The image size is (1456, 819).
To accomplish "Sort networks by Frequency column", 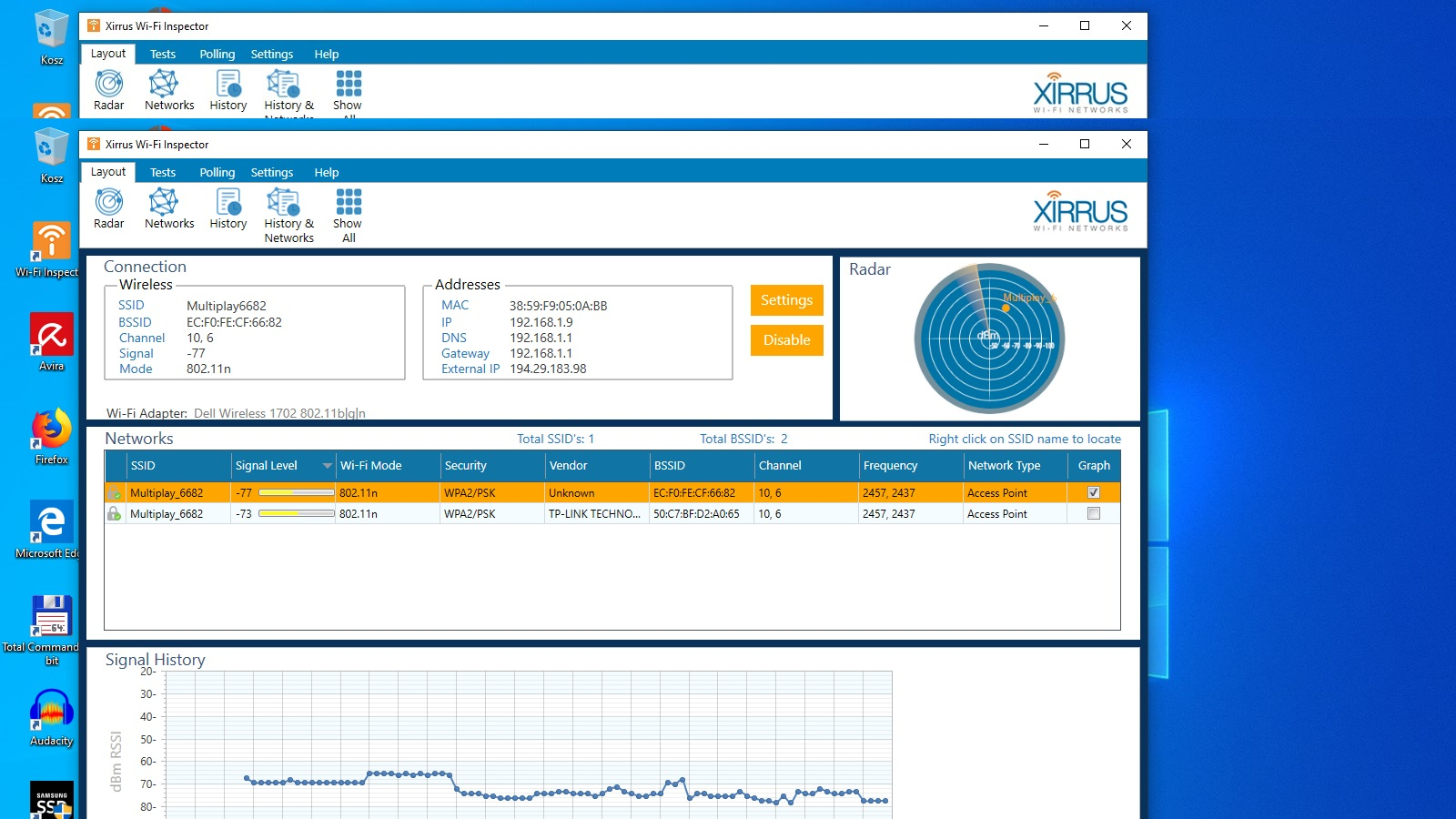I will tap(912, 466).
